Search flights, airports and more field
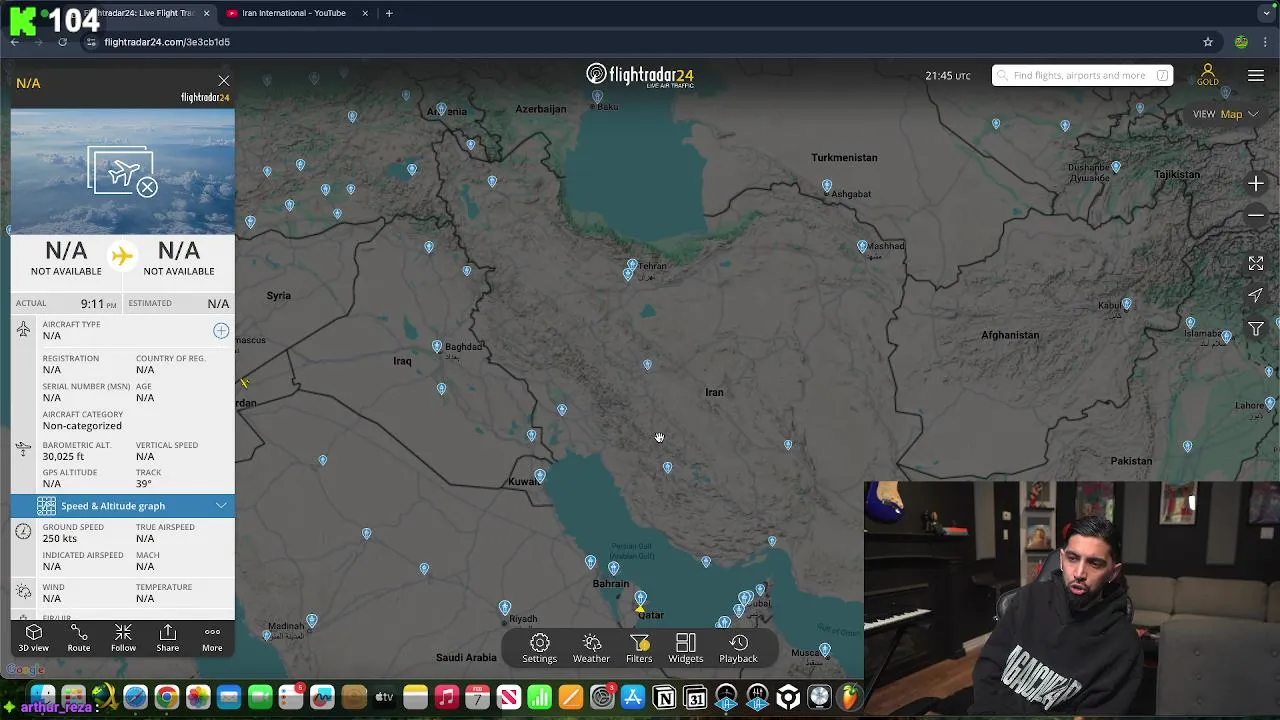 click(x=1082, y=75)
